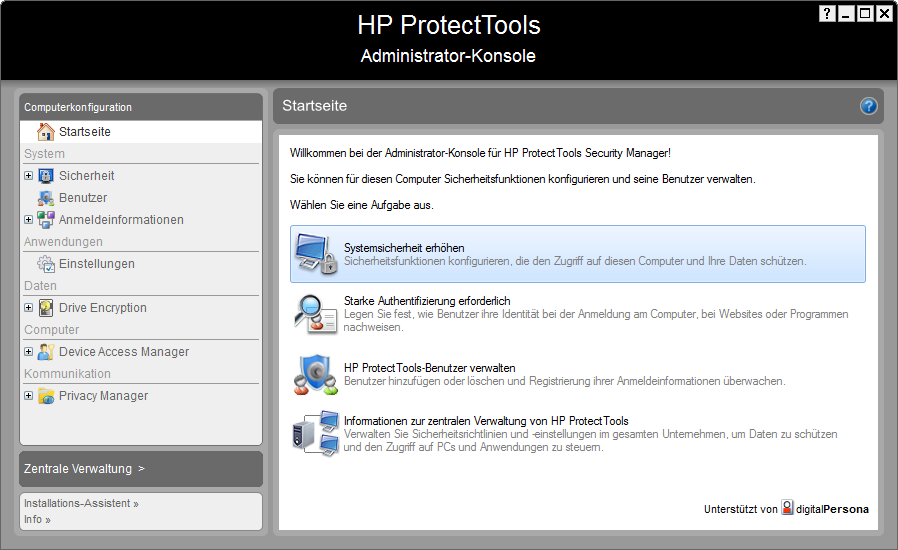The height and width of the screenshot is (550, 898).
Task: Select Drive Encryption under Daten
Action: click(x=103, y=308)
